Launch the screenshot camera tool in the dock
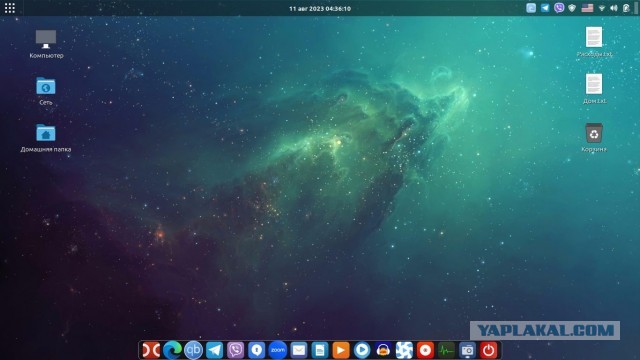Image resolution: width=640 pixels, height=360 pixels. click(x=467, y=350)
